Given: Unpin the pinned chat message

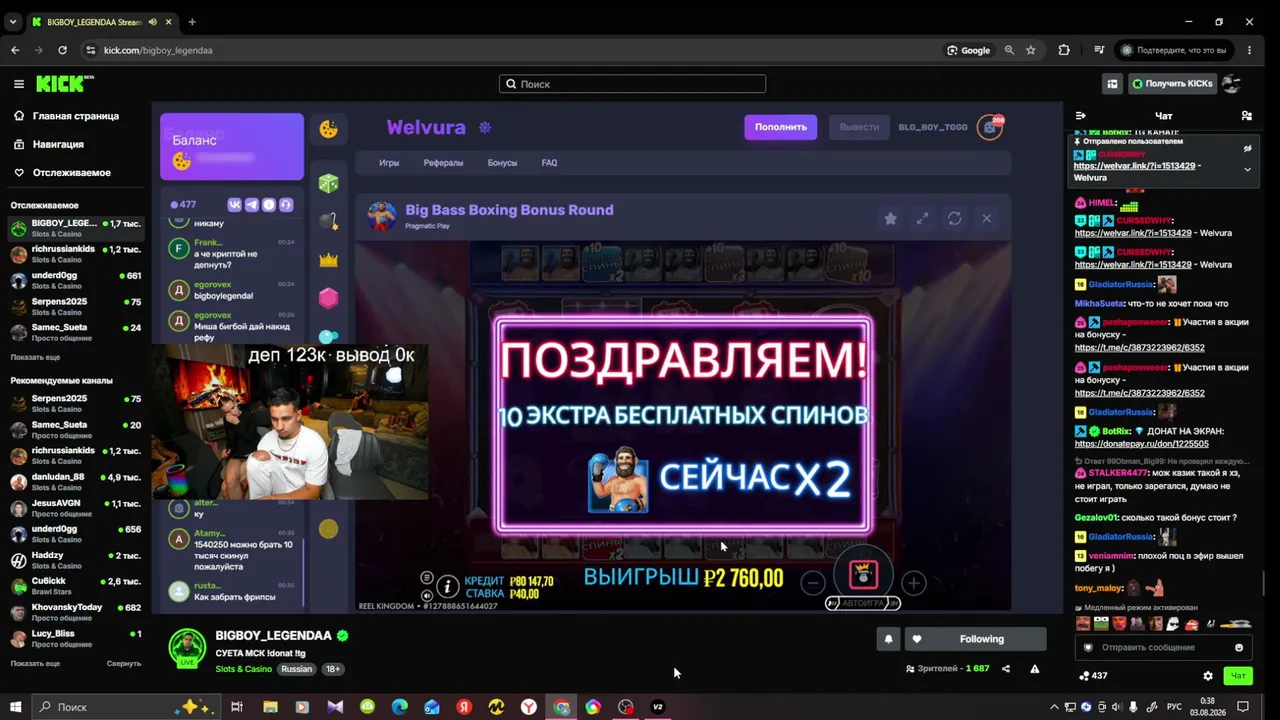Looking at the screenshot, I should 1247,149.
